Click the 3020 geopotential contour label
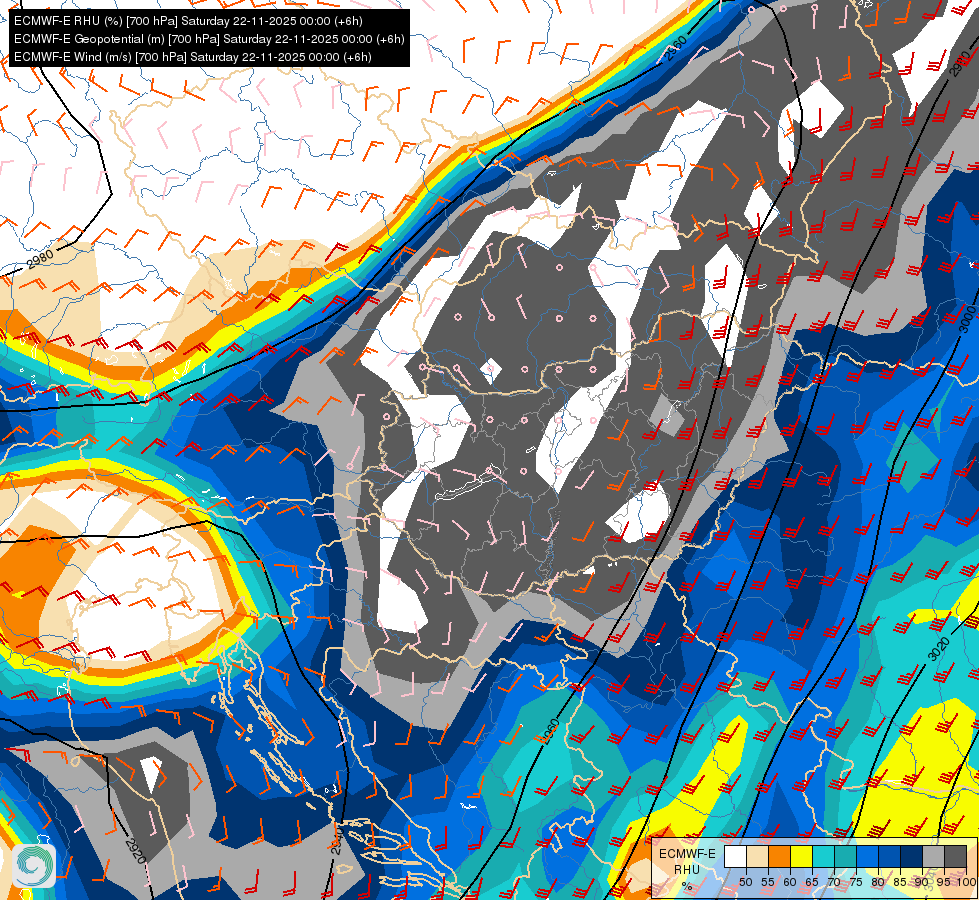The image size is (979, 900). (x=938, y=648)
